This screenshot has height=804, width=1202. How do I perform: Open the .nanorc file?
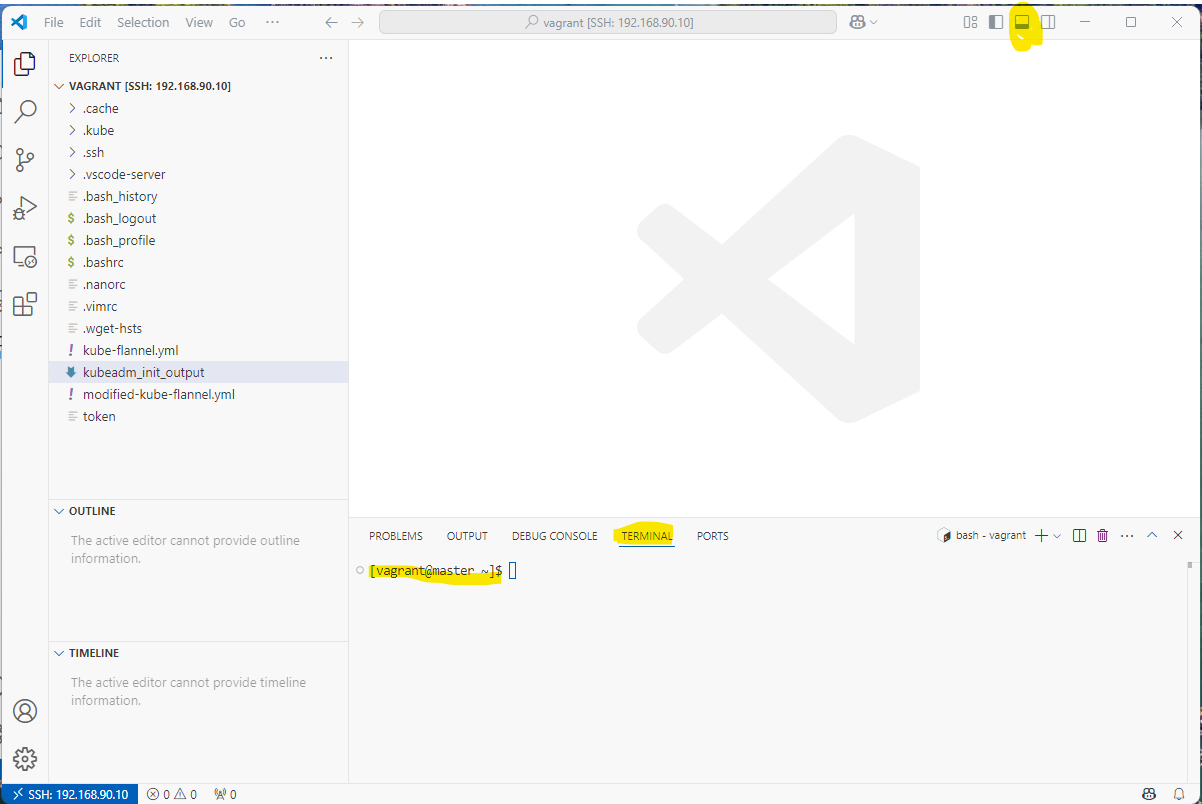[x=198, y=284]
